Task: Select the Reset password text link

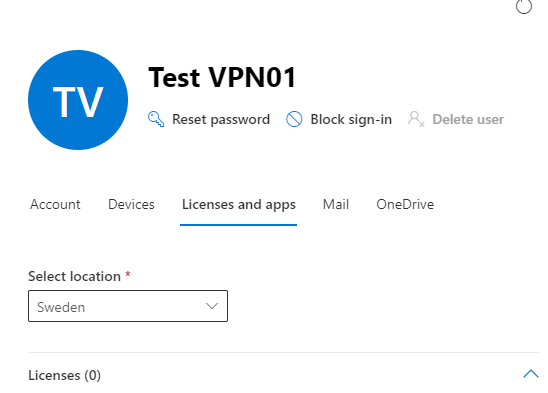Action: pos(221,120)
